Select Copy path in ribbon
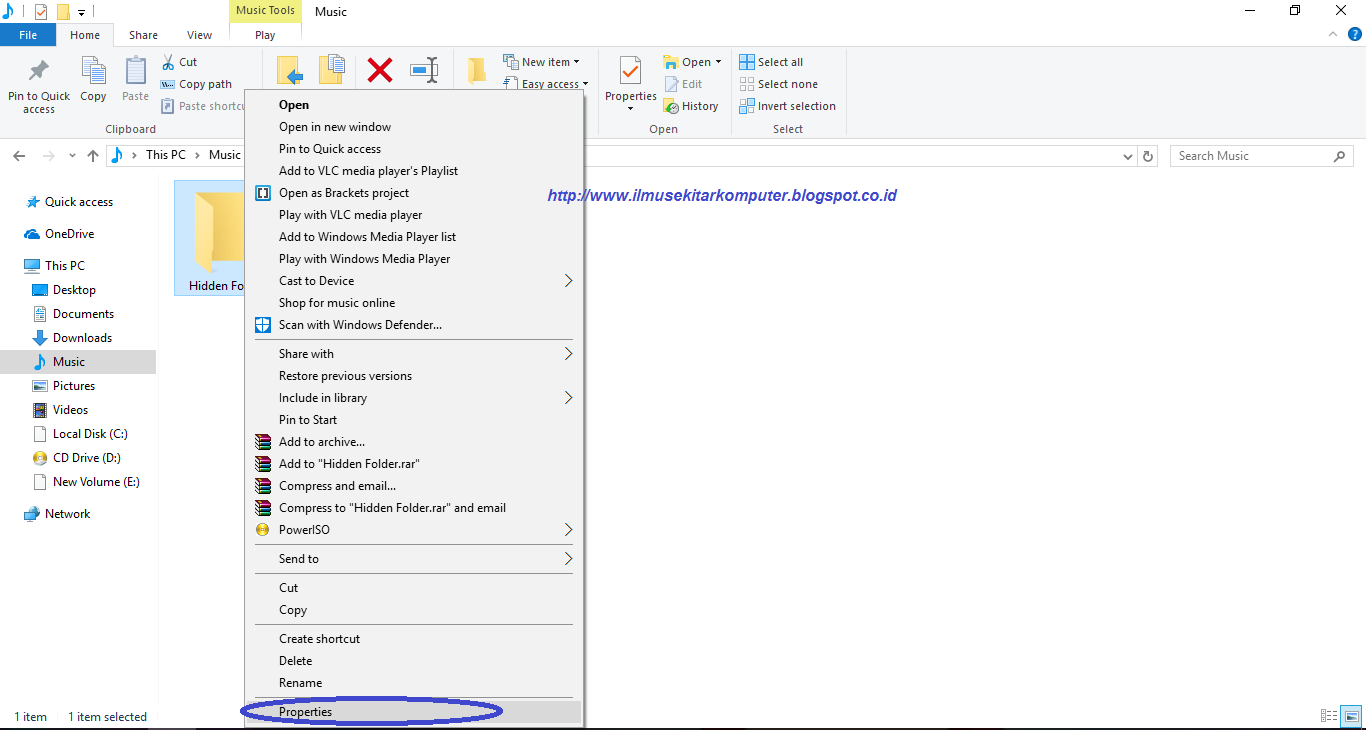The height and width of the screenshot is (730, 1366). pos(196,84)
